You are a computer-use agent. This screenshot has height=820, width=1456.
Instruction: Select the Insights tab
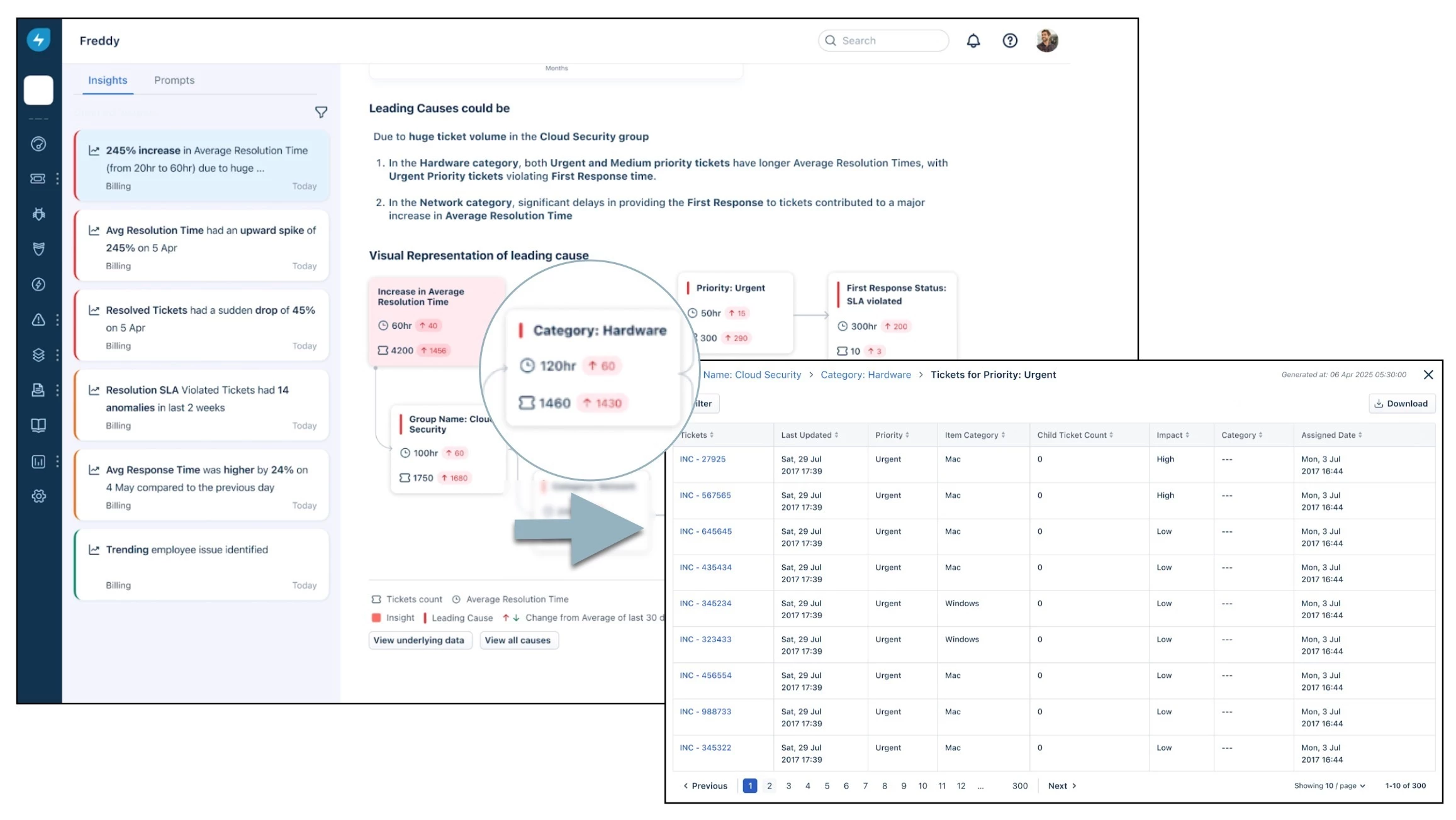pyautogui.click(x=108, y=80)
